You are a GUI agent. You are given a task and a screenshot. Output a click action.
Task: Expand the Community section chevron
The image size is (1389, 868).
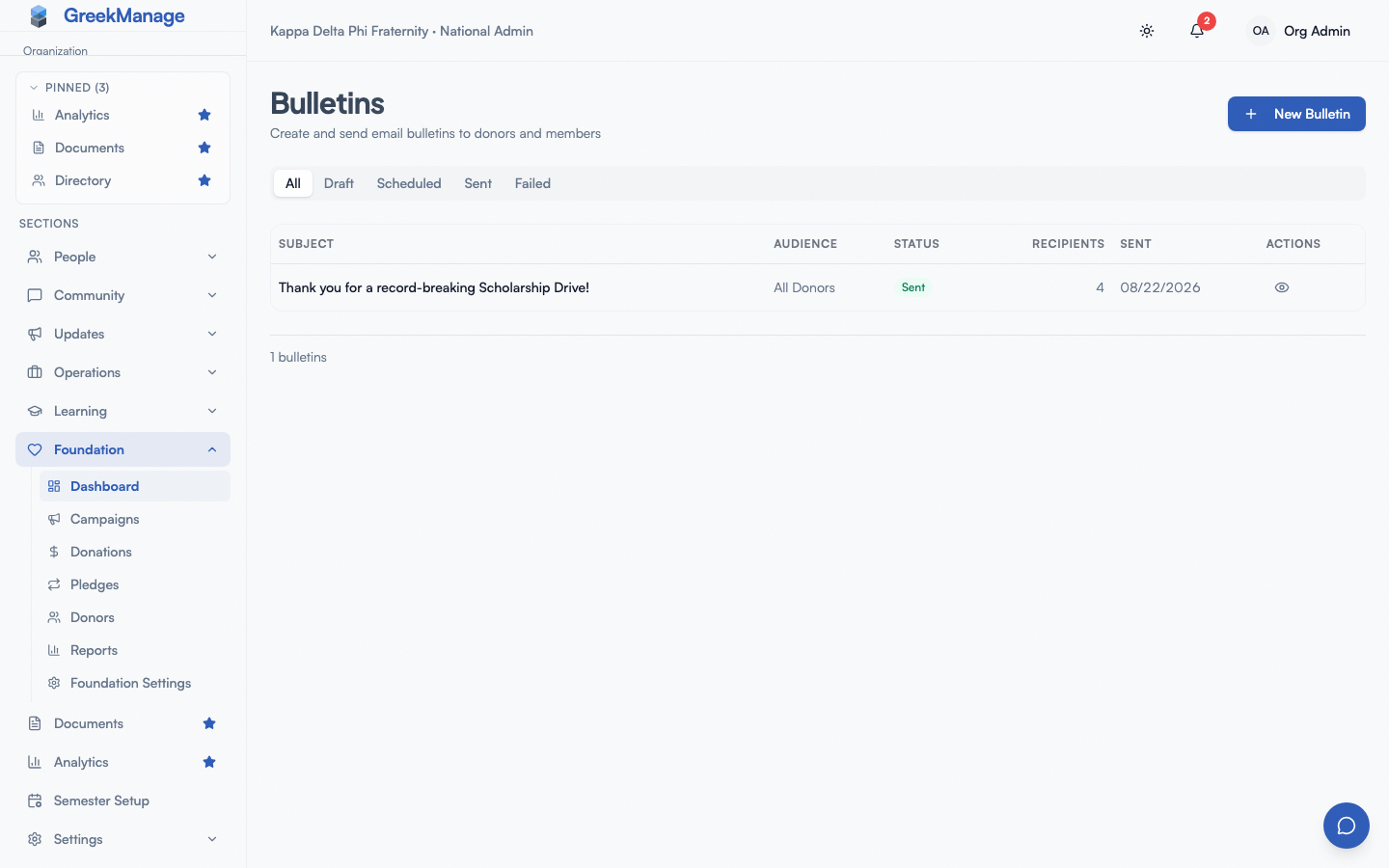(212, 295)
